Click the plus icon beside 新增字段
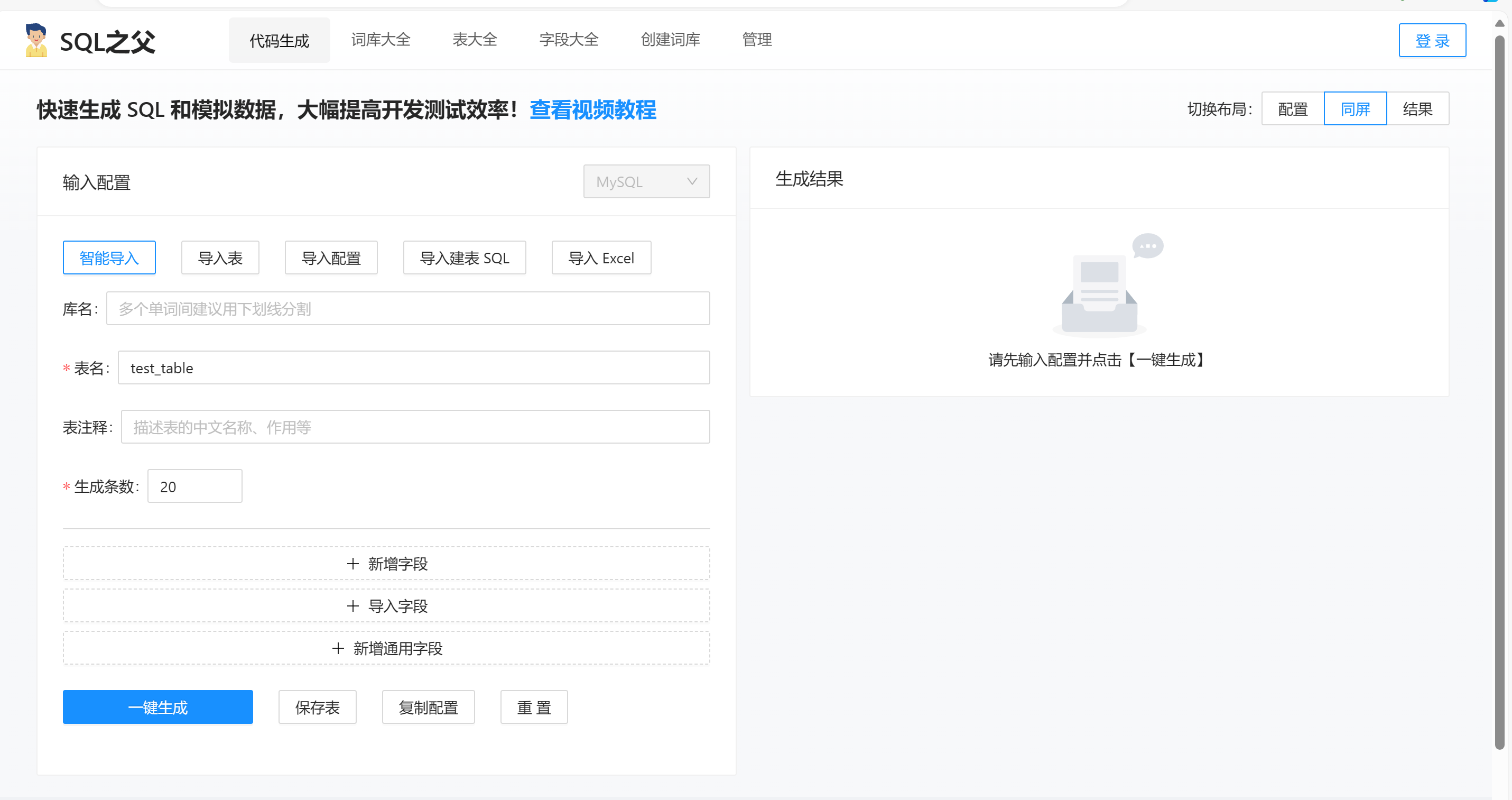 352,564
